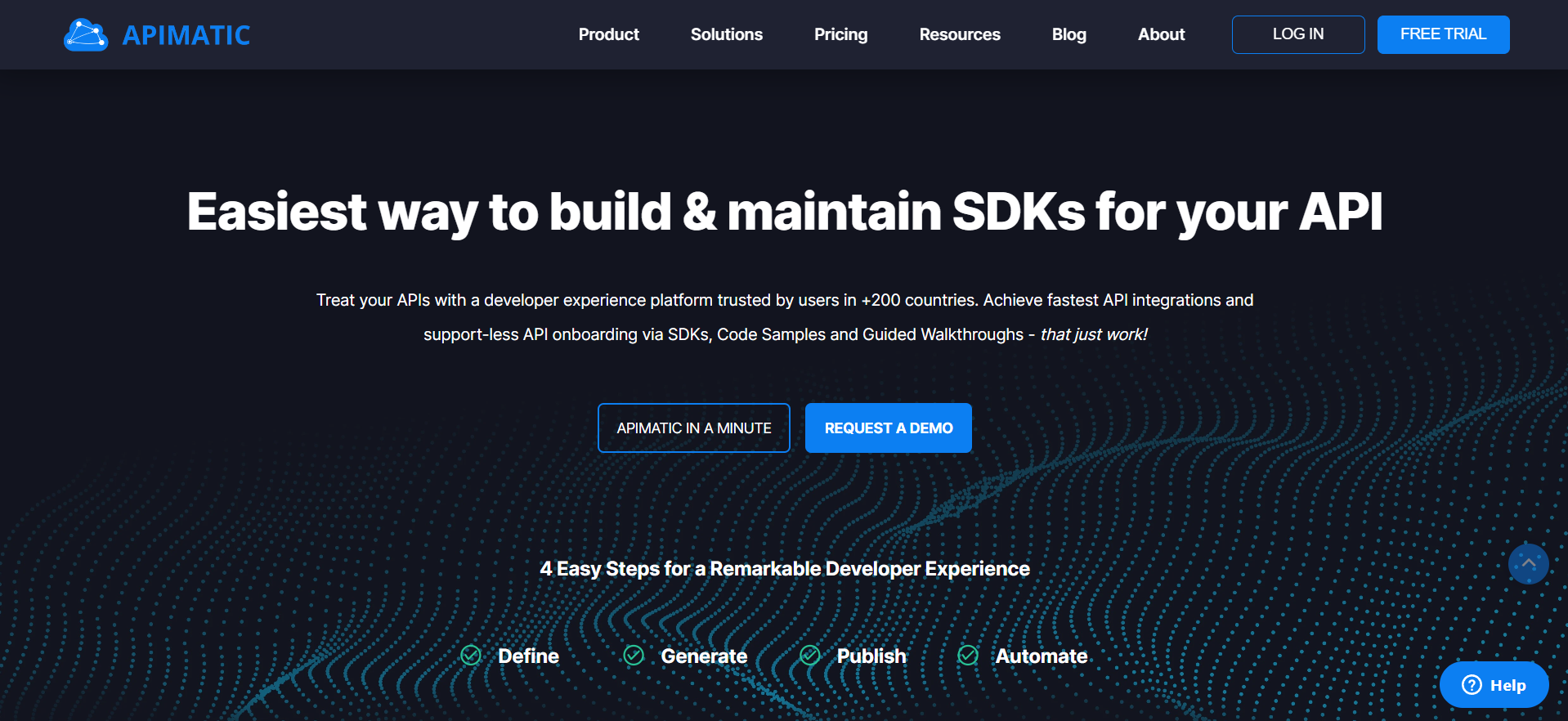Click the scroll-to-top chevron button
The width and height of the screenshot is (1568, 721).
pos(1528,564)
